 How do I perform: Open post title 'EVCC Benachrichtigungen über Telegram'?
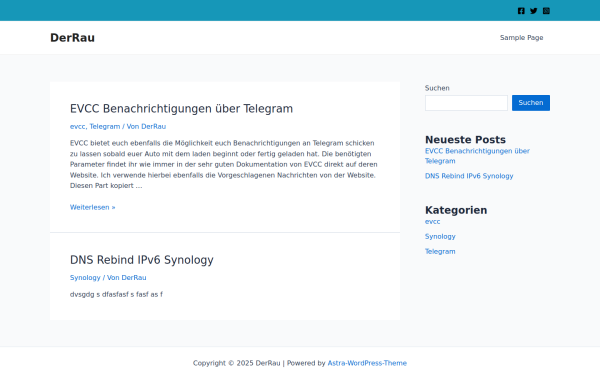(181, 109)
